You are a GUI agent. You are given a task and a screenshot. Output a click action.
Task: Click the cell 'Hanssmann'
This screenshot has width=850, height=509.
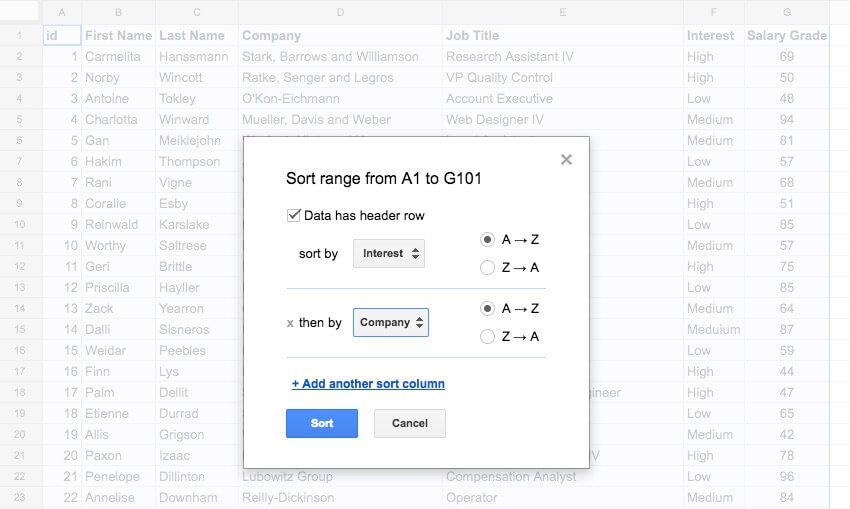[x=197, y=56]
